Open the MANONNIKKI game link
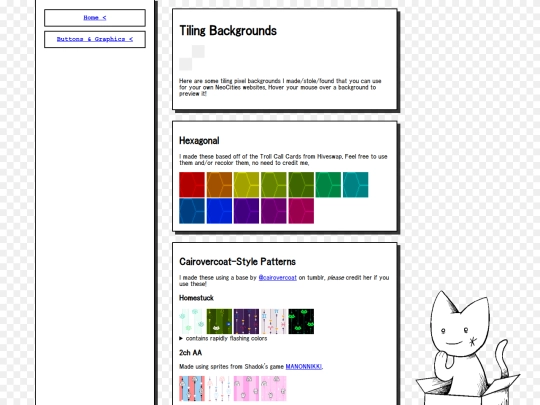Screen dimensions: 540x405 [304, 367]
